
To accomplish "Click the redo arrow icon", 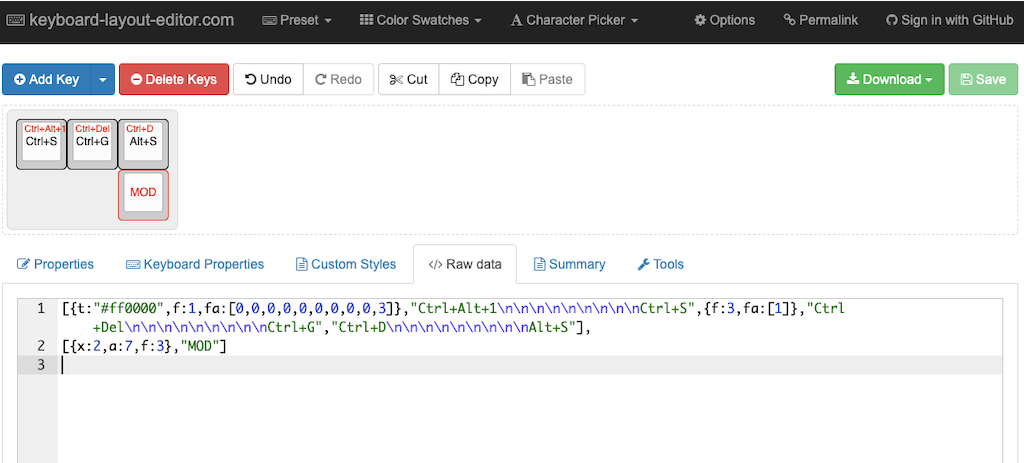I will [x=321, y=80].
